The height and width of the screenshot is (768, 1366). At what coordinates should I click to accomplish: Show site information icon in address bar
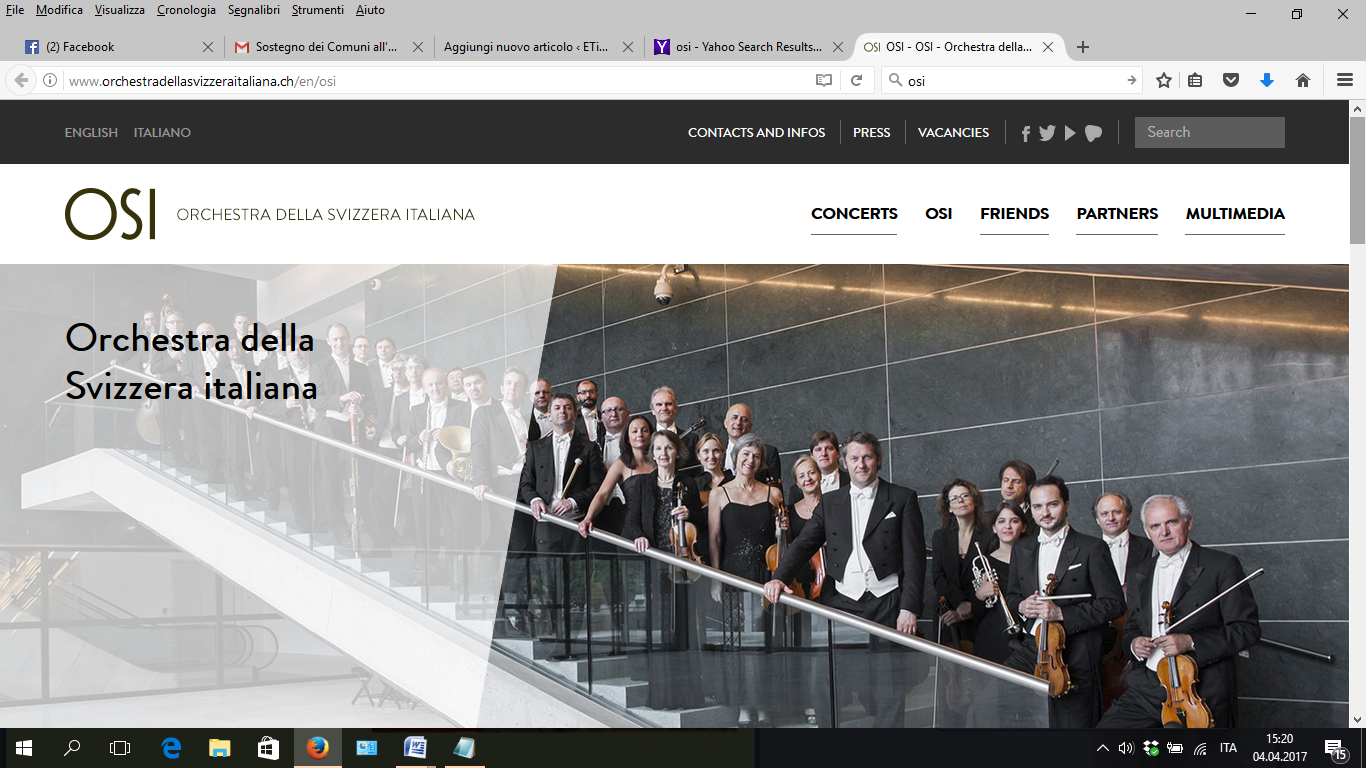[x=50, y=81]
